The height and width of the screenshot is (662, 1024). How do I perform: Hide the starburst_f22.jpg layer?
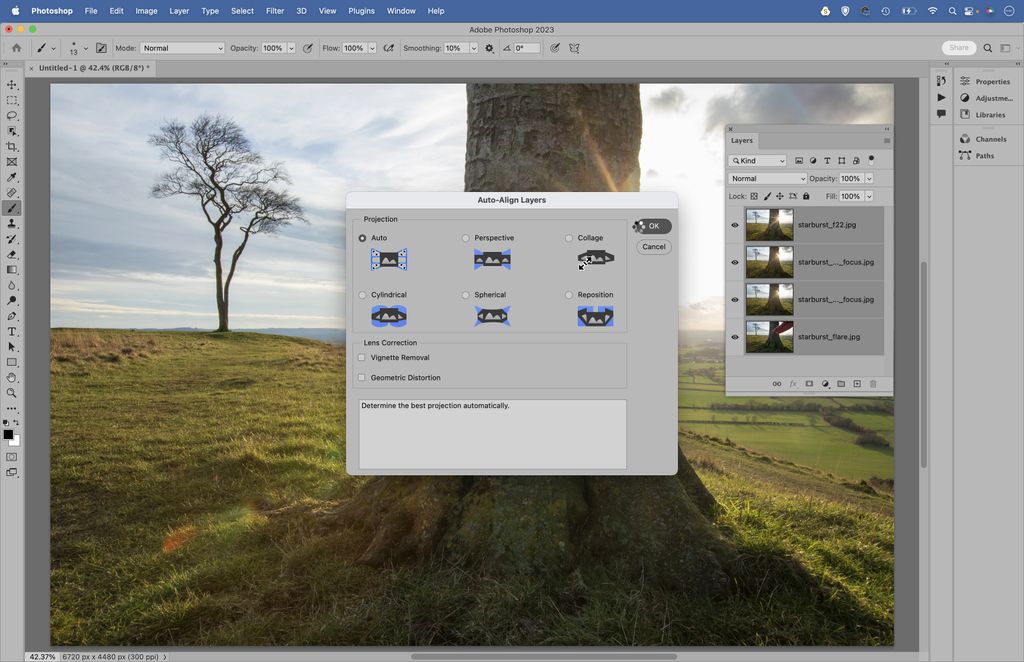[735, 225]
